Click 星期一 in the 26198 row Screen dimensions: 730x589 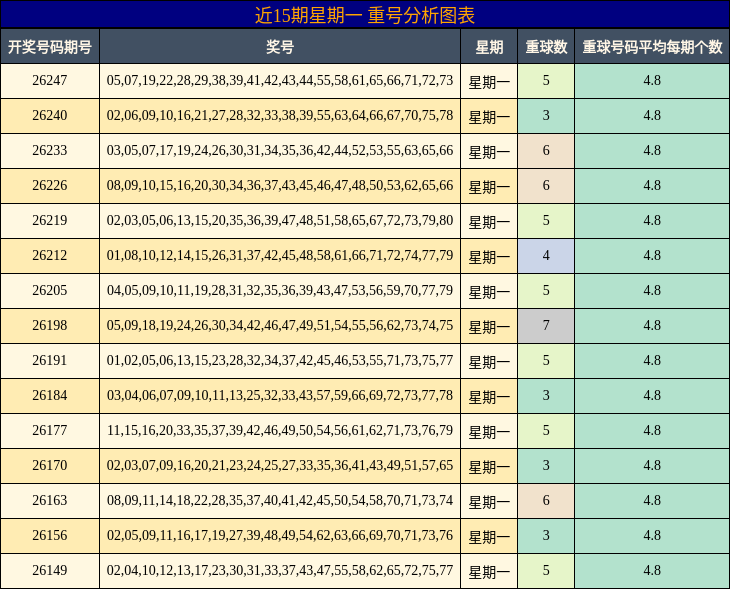(489, 327)
